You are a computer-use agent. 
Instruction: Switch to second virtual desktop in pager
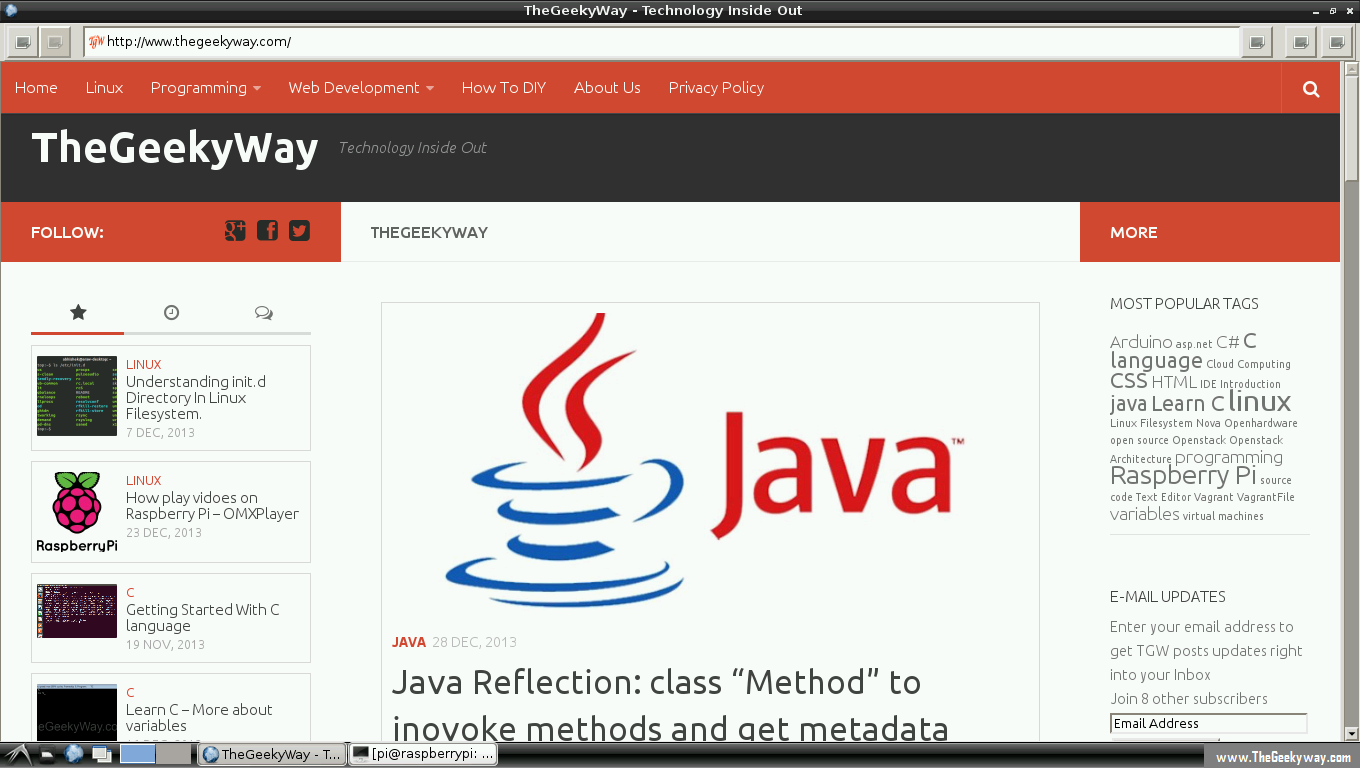[x=173, y=755]
